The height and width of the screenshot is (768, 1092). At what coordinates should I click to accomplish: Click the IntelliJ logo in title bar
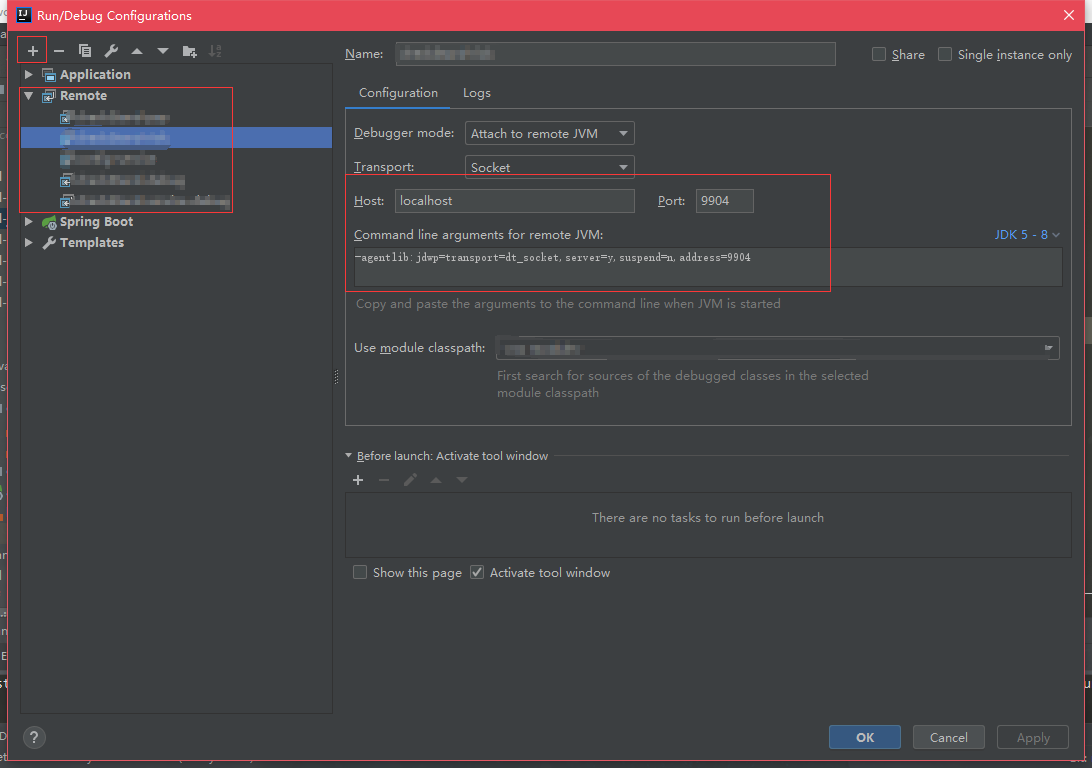click(24, 15)
